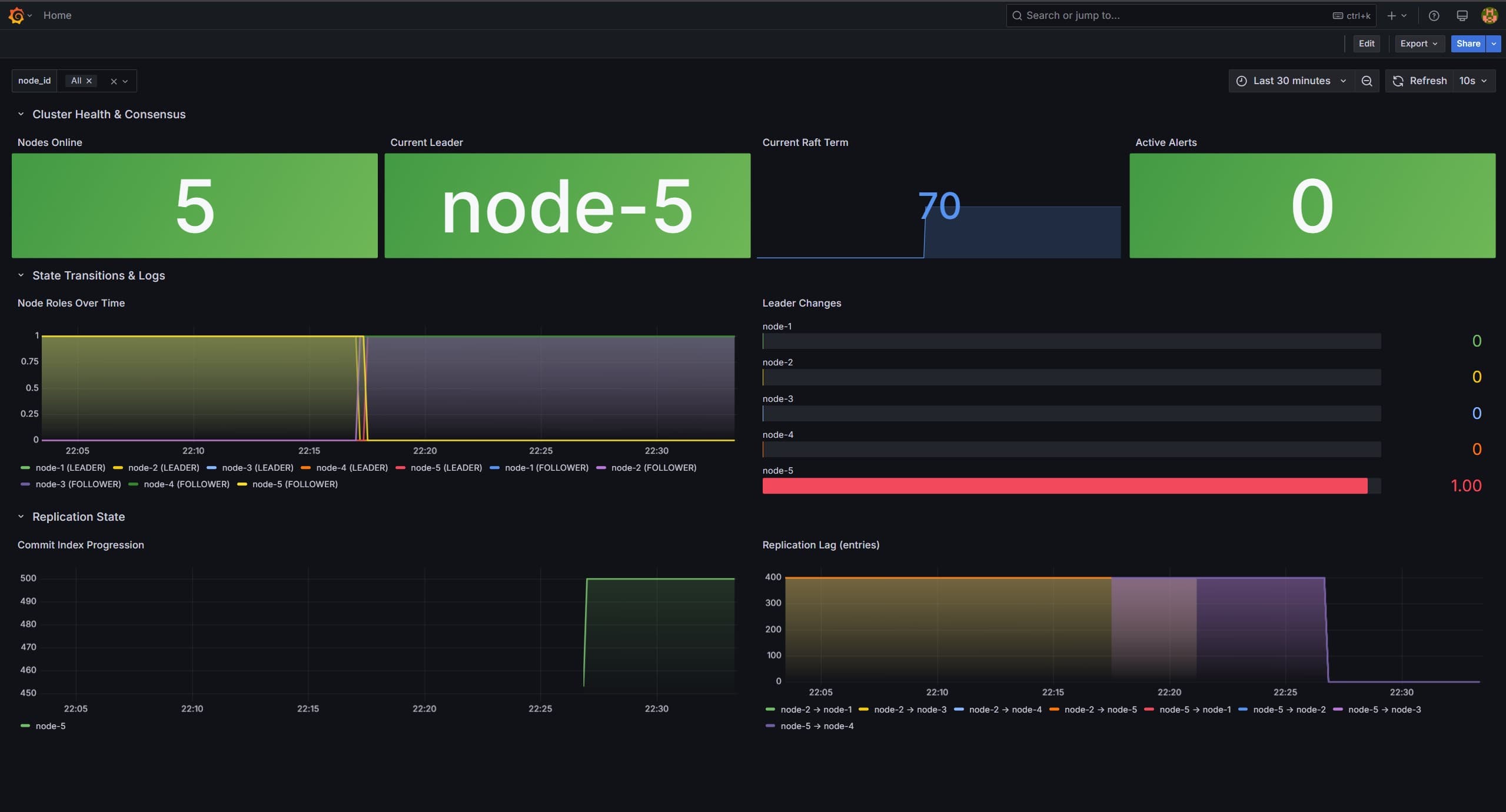Viewport: 1506px width, 812px height.
Task: Click the help question mark icon
Action: coord(1434,16)
